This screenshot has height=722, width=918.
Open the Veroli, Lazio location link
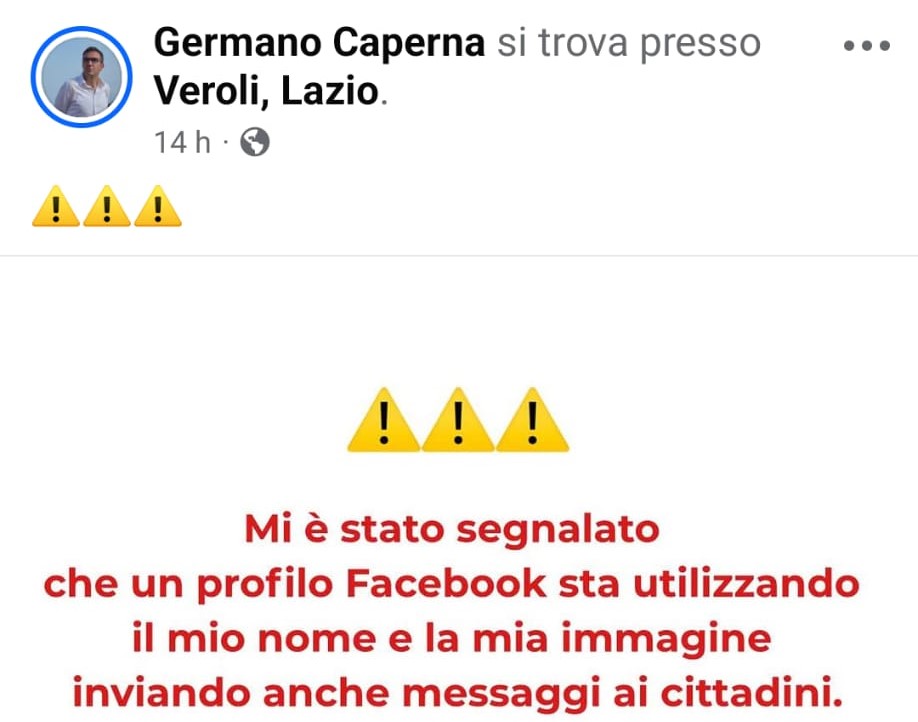266,91
